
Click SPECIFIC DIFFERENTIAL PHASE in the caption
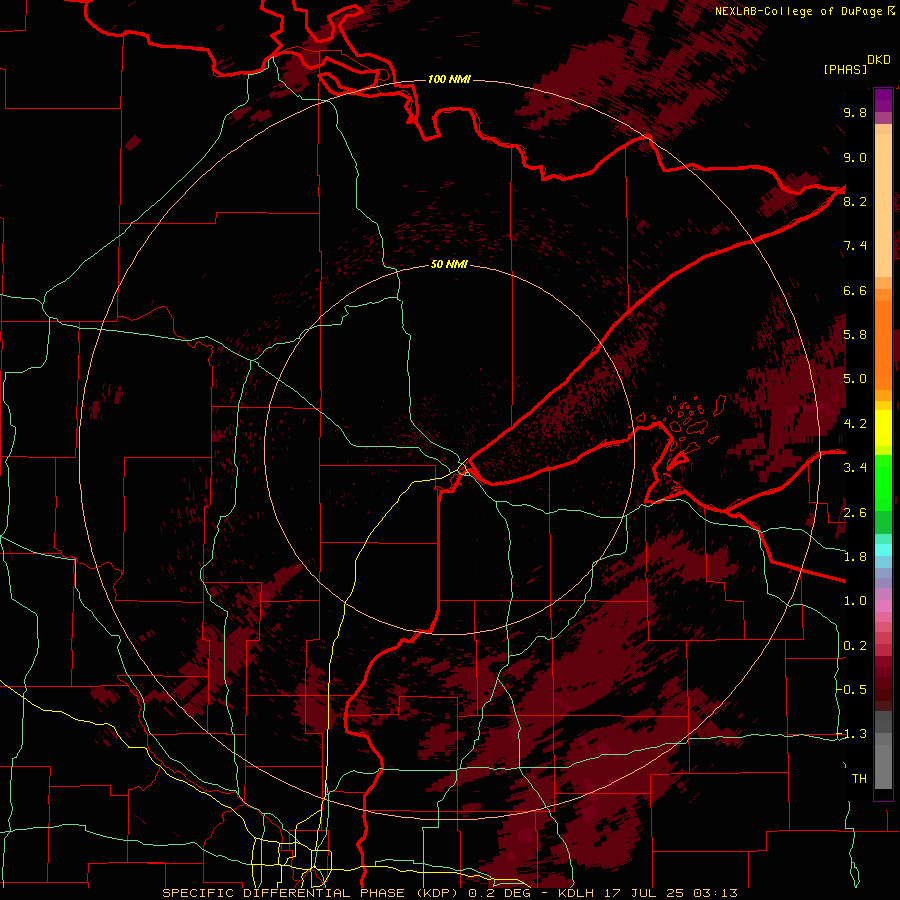[x=285, y=893]
